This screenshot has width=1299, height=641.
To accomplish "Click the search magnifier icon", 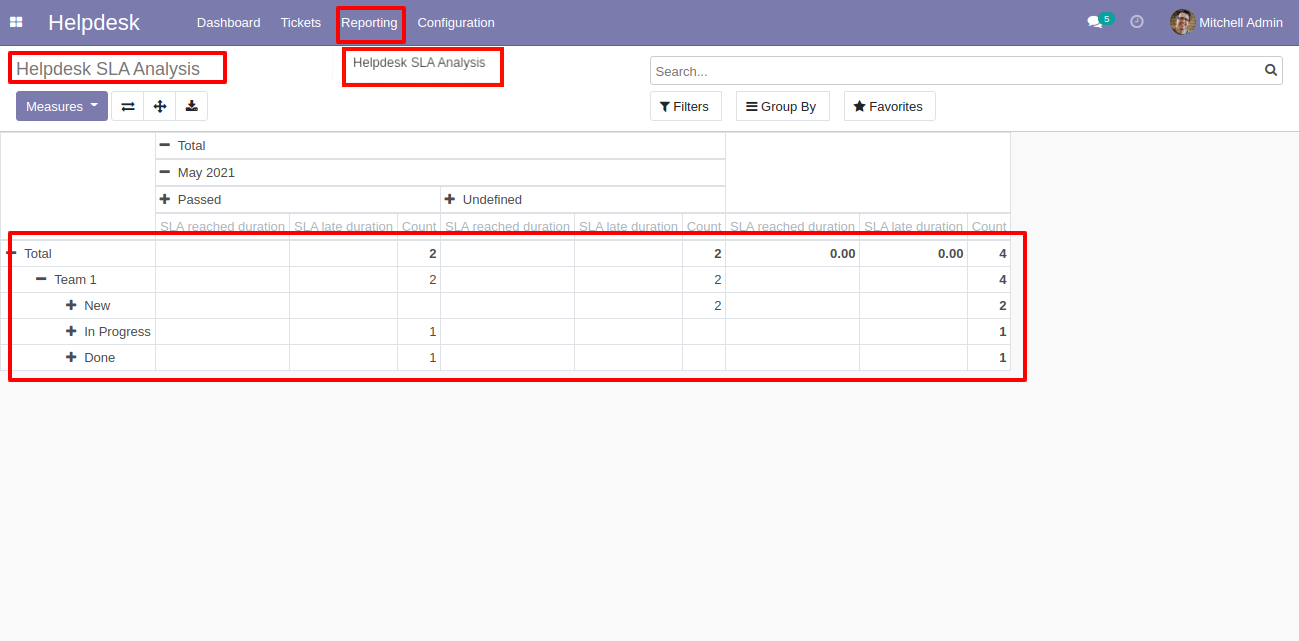I will pyautogui.click(x=1271, y=70).
